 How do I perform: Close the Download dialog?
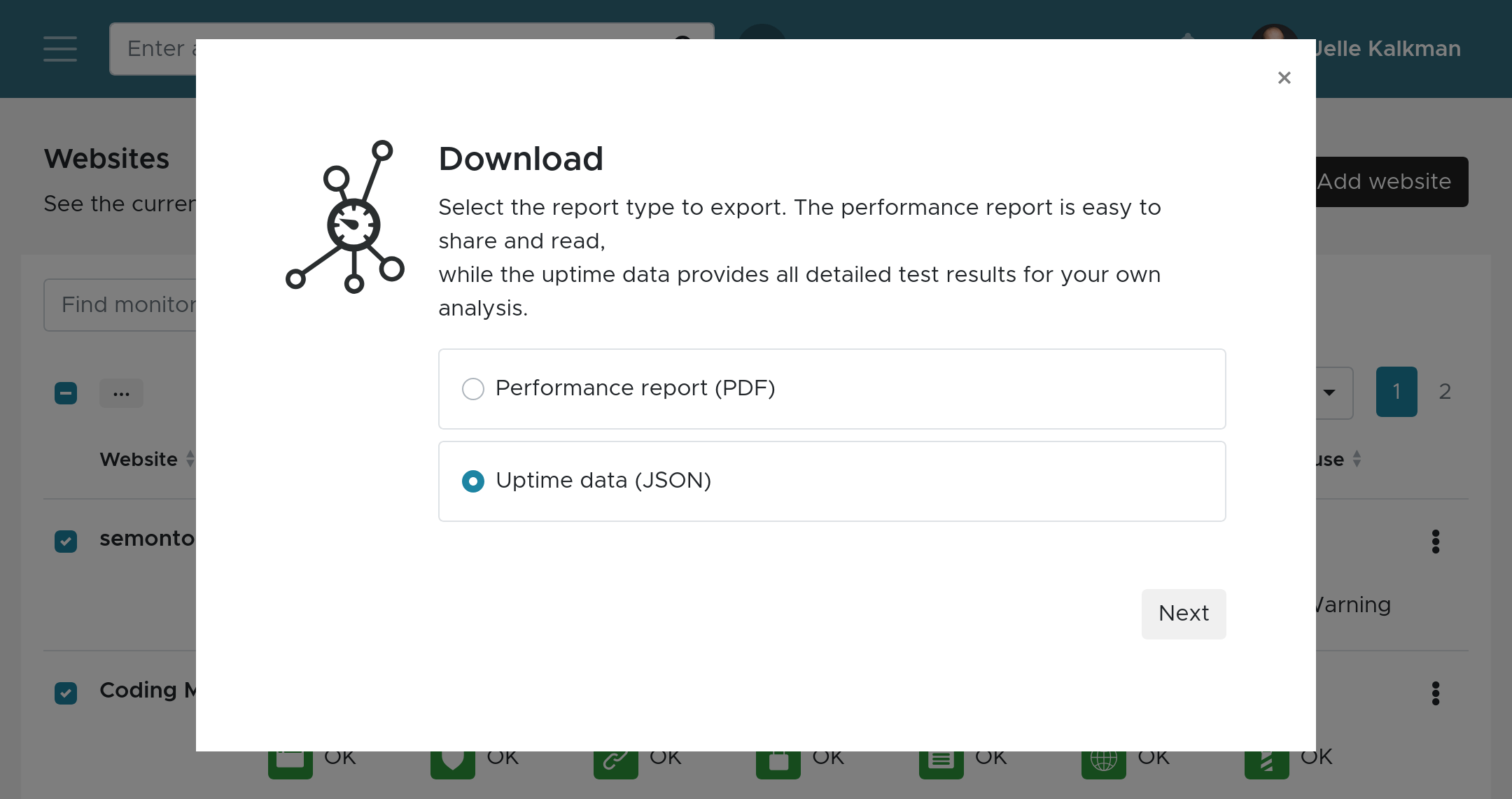pyautogui.click(x=1284, y=78)
